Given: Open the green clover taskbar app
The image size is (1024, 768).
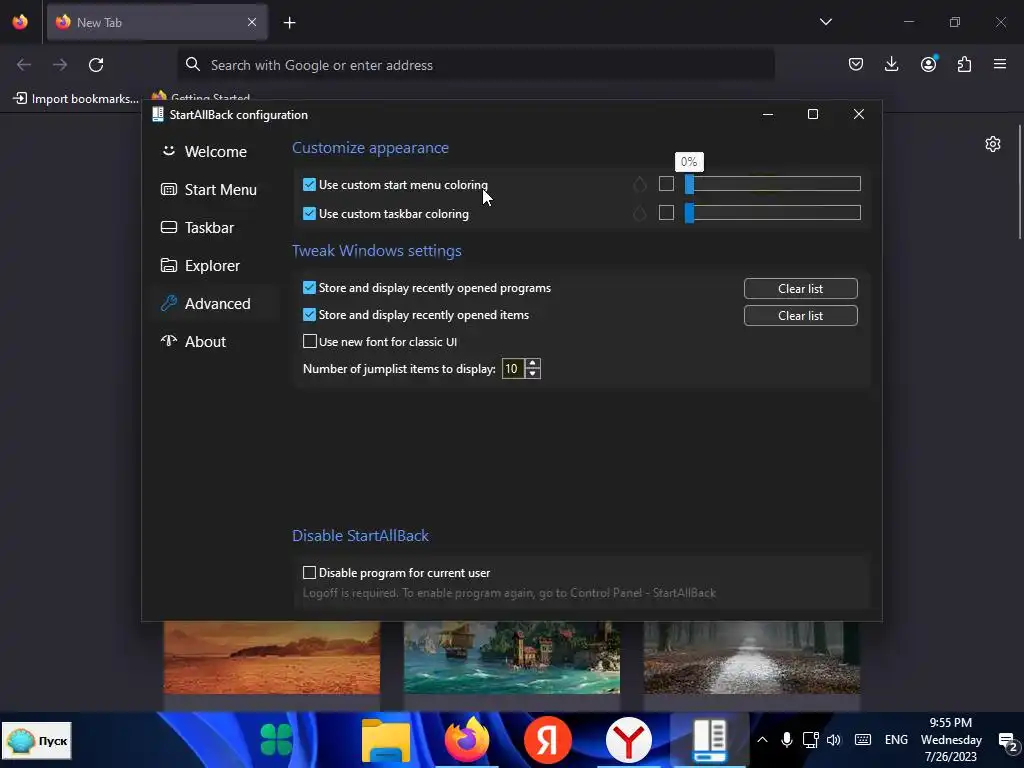Looking at the screenshot, I should click(276, 740).
